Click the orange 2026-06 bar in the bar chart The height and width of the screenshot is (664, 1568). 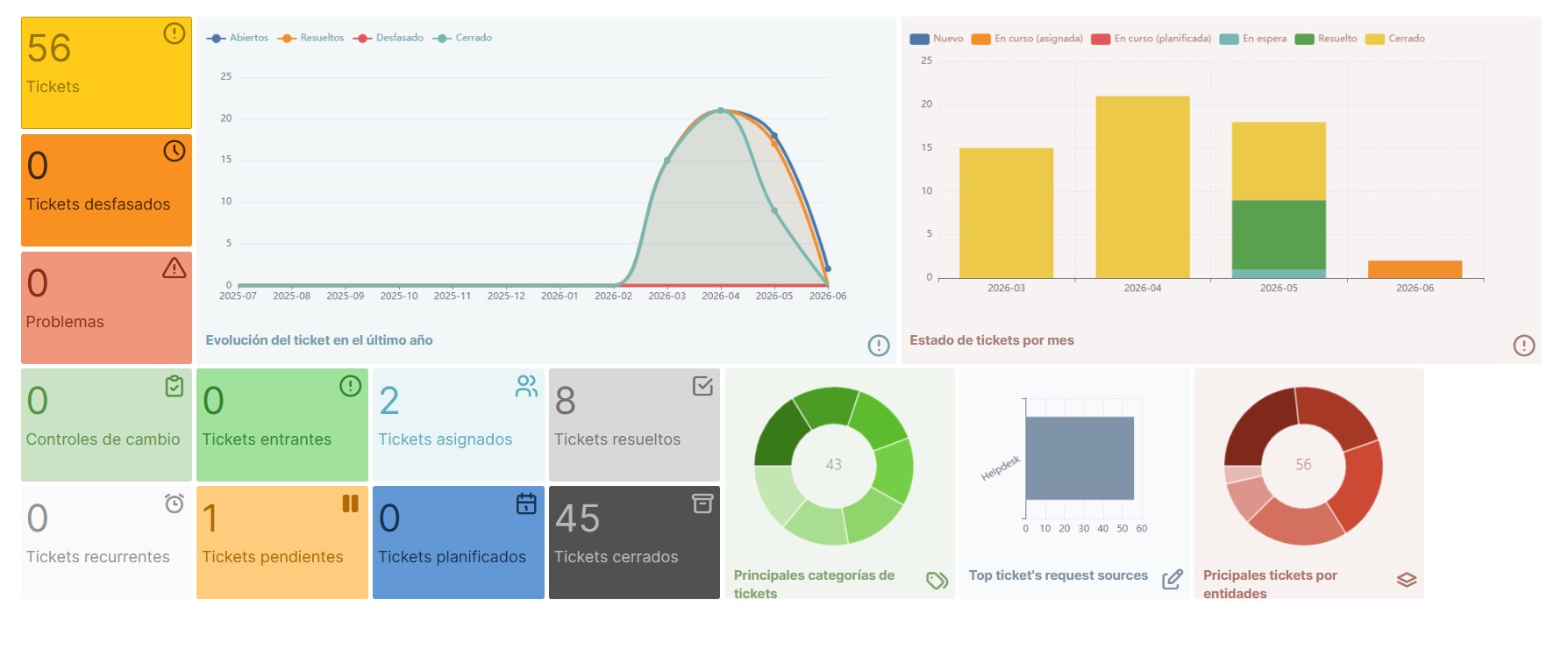pos(1415,269)
